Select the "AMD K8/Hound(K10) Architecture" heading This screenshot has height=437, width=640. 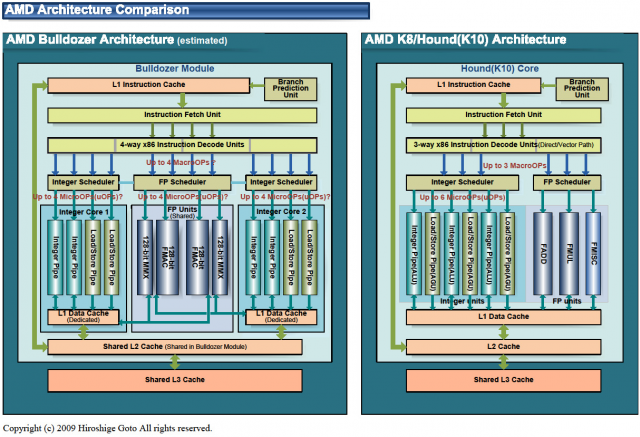click(x=465, y=40)
